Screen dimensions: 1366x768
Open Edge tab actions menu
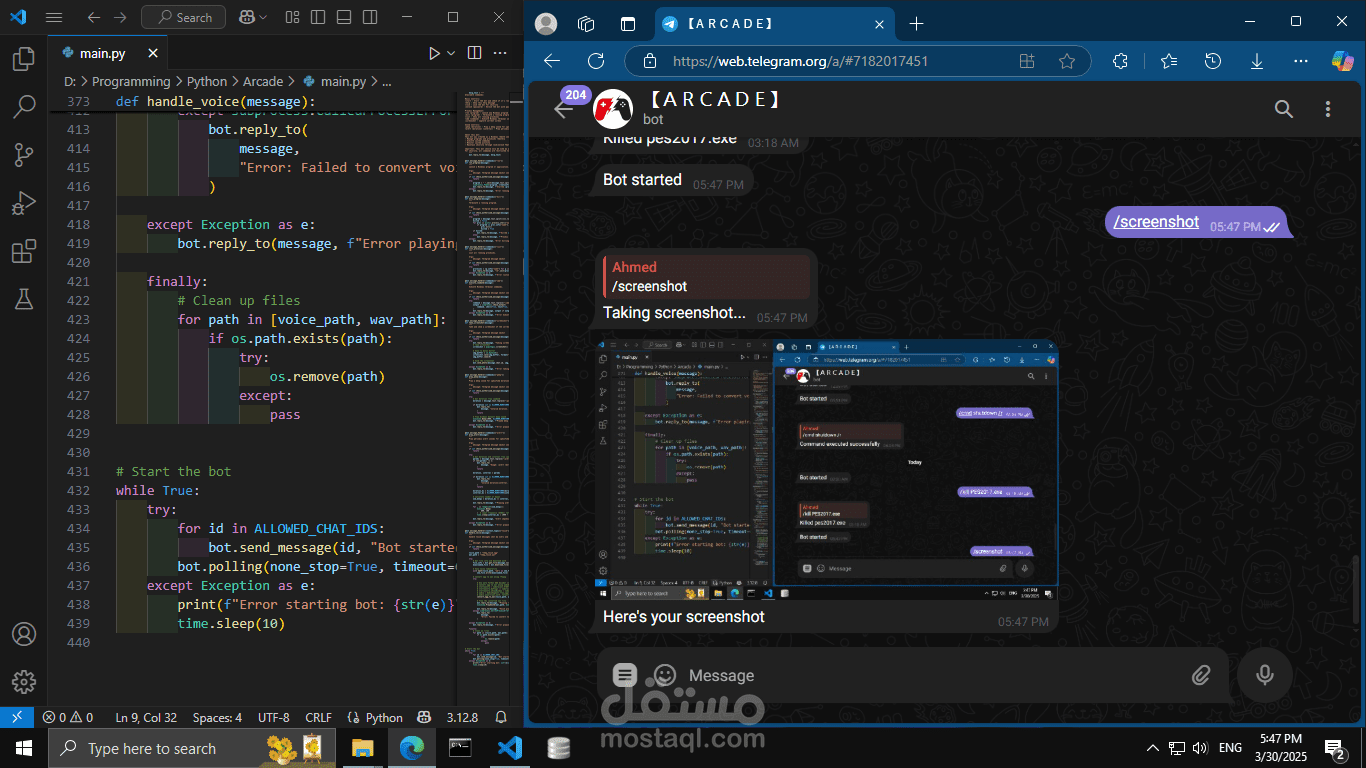628,23
